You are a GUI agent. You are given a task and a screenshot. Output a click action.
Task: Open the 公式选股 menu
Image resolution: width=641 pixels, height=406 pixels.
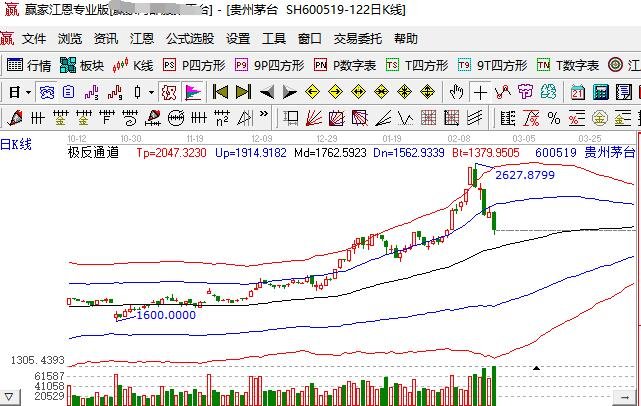click(190, 39)
